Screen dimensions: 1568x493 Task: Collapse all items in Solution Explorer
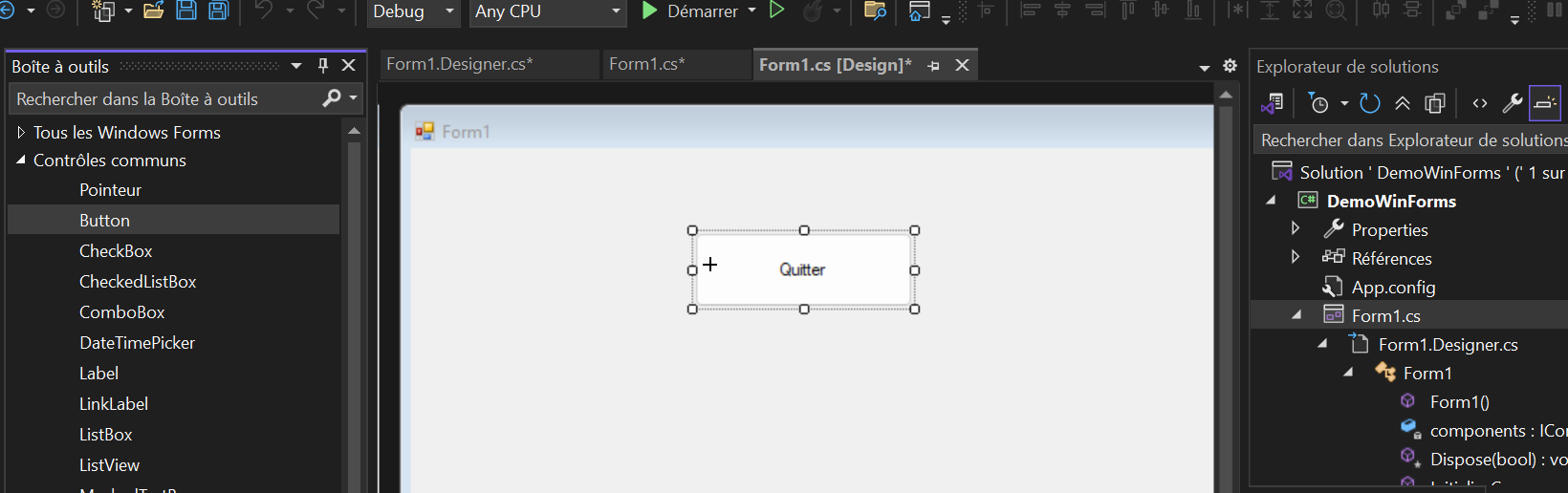pyautogui.click(x=1403, y=103)
